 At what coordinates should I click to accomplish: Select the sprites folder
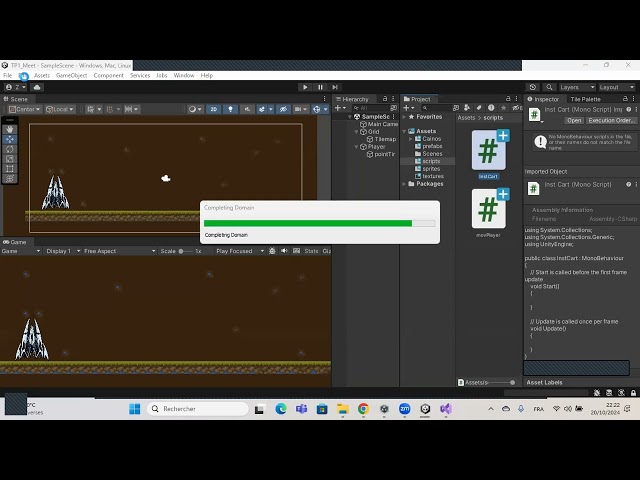tap(431, 169)
